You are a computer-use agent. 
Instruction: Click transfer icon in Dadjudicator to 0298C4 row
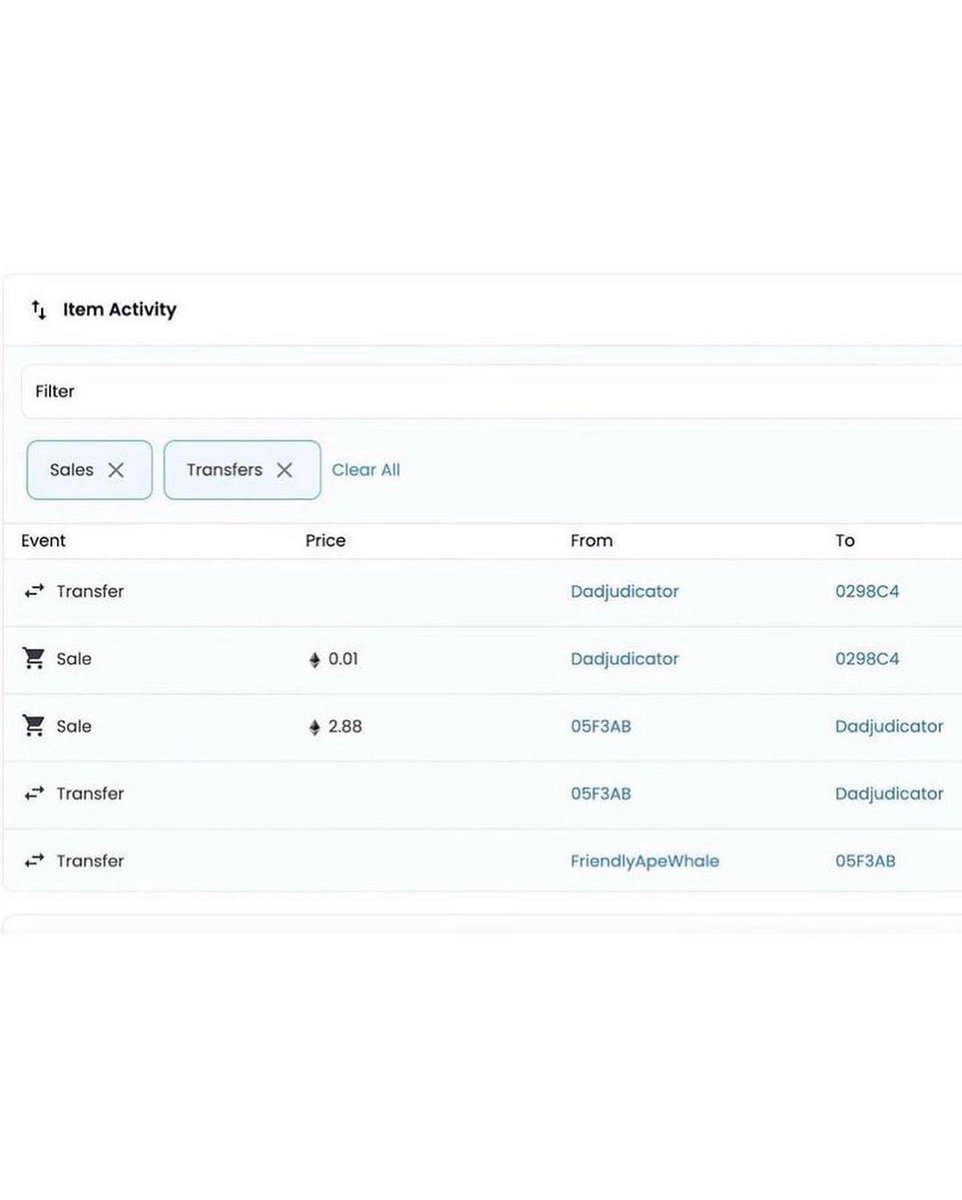35,591
